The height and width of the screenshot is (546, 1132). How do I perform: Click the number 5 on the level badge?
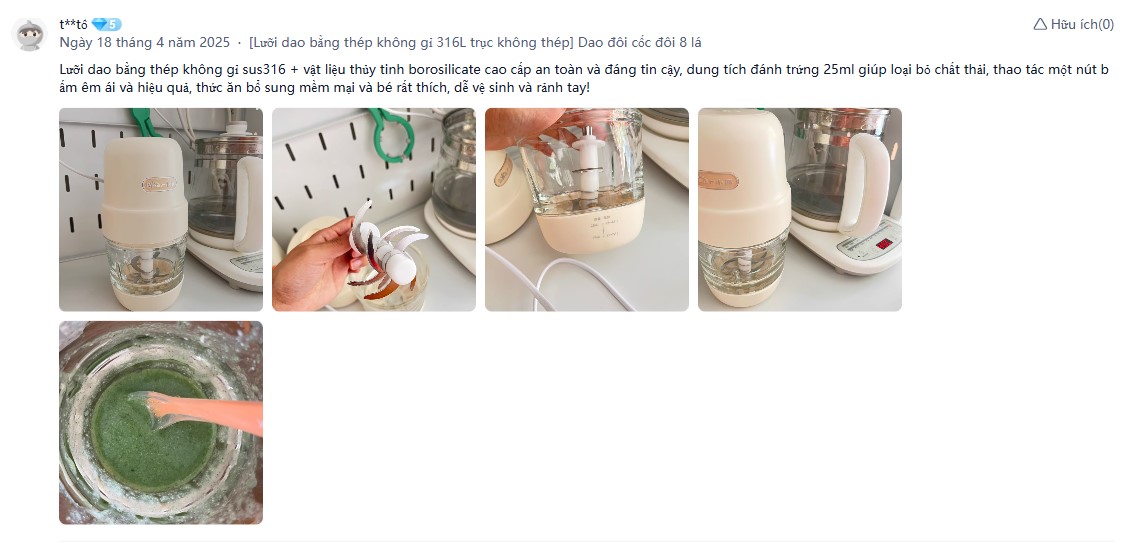click(x=113, y=25)
